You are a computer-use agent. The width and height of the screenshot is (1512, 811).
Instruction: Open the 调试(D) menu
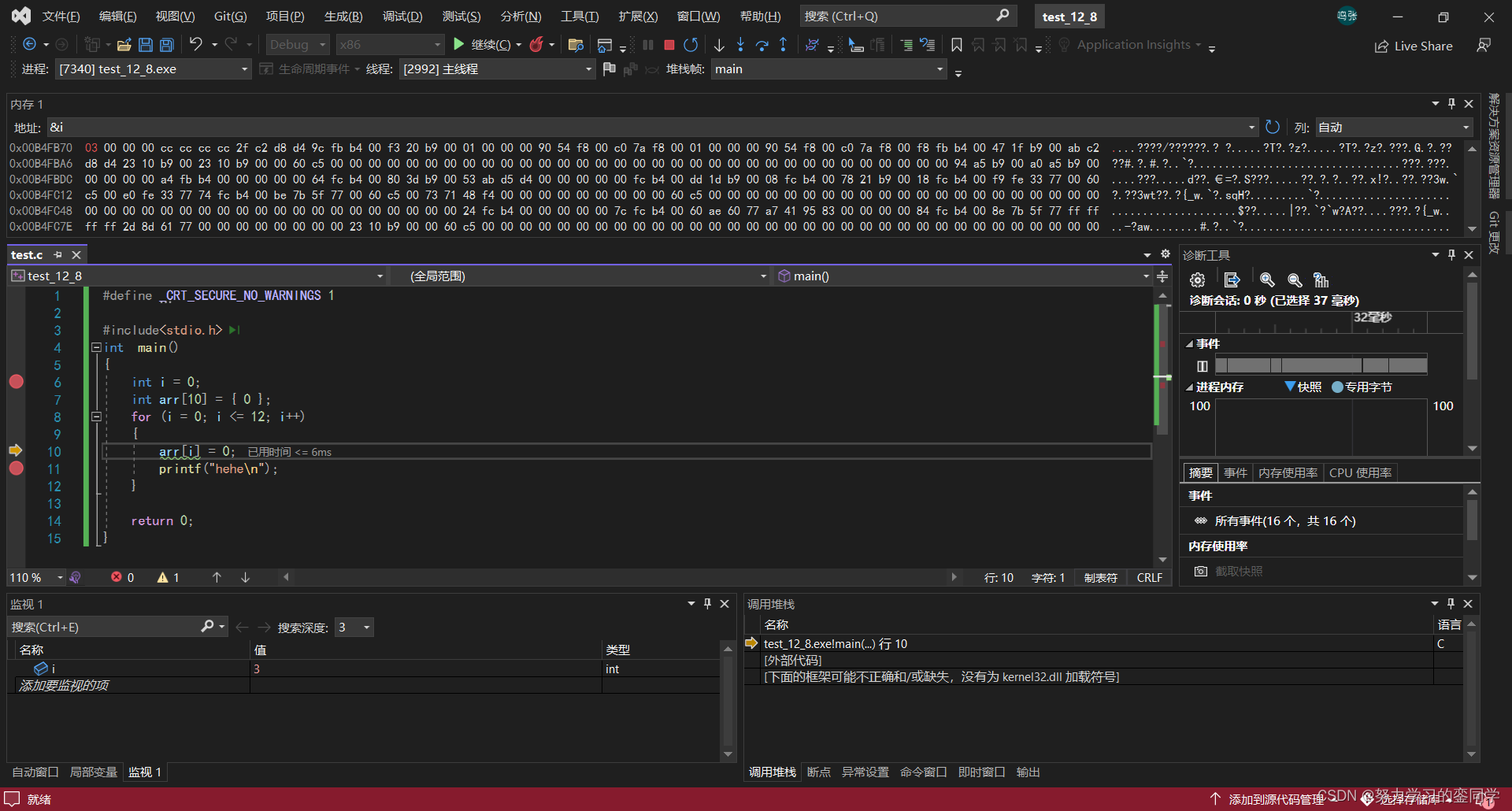[402, 16]
